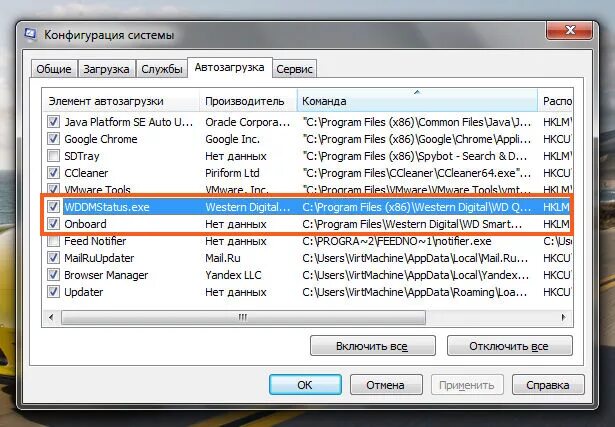Uncheck the WDDMStatus.exe checkbox
The width and height of the screenshot is (615, 427).
[x=53, y=207]
